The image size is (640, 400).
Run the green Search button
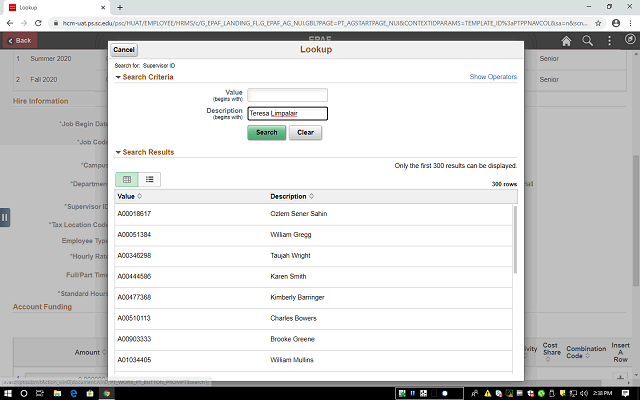[x=267, y=133]
